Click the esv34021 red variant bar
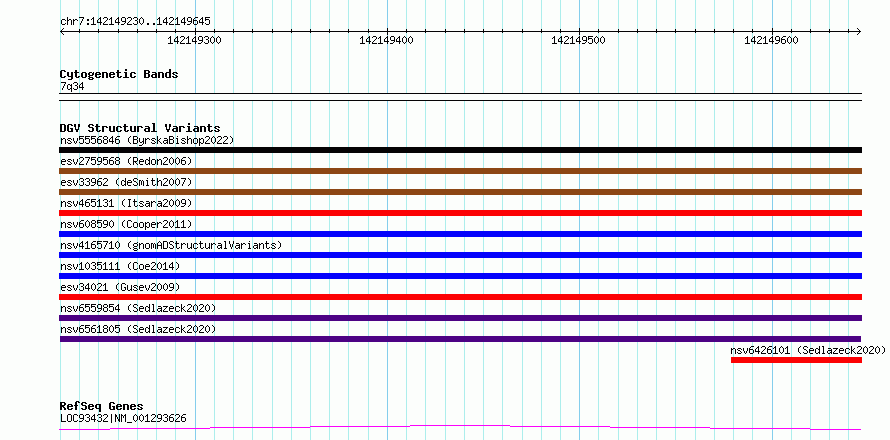This screenshot has width=890, height=440. click(460, 297)
